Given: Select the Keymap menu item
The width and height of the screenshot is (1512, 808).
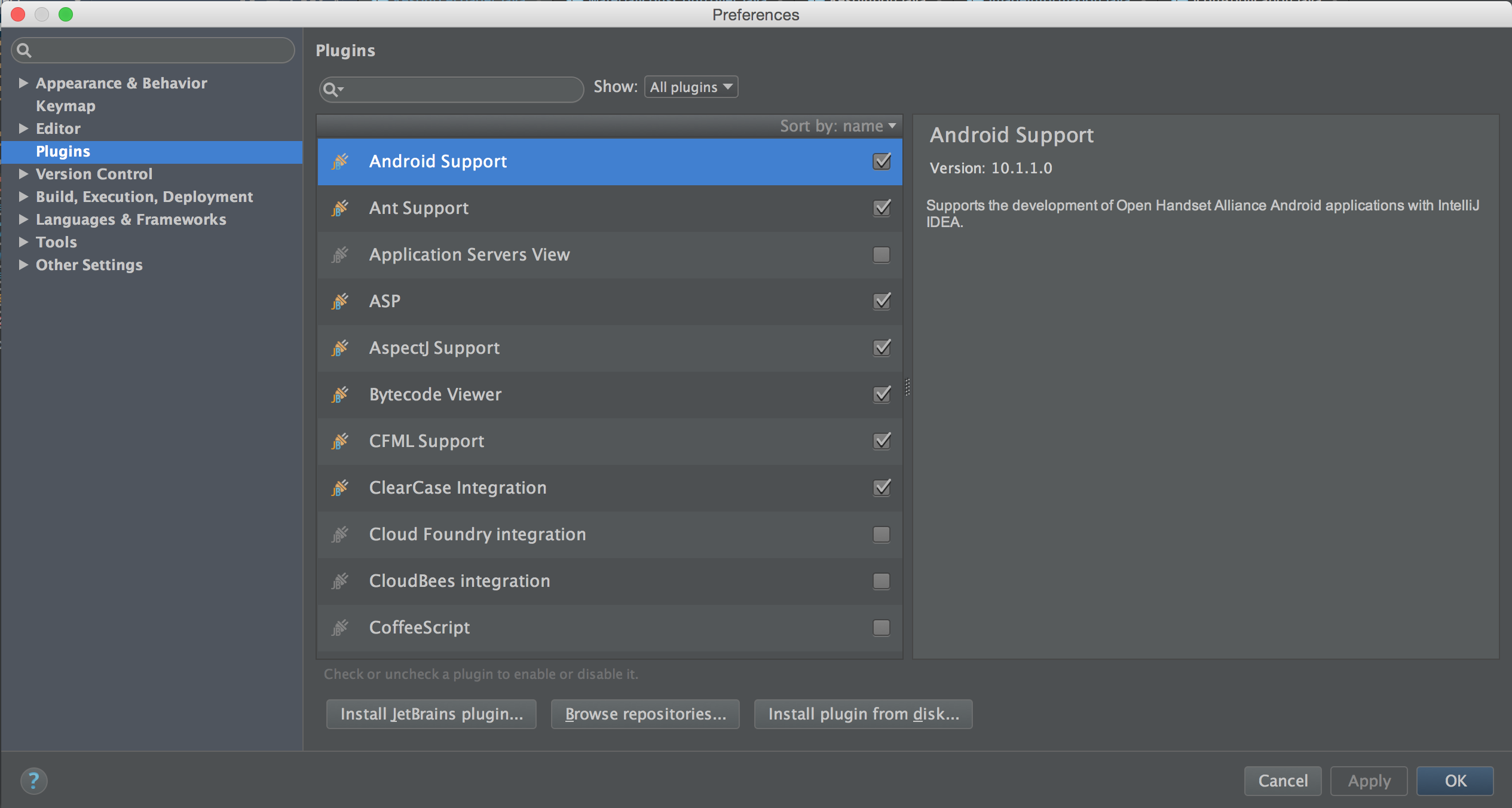Looking at the screenshot, I should coord(65,105).
